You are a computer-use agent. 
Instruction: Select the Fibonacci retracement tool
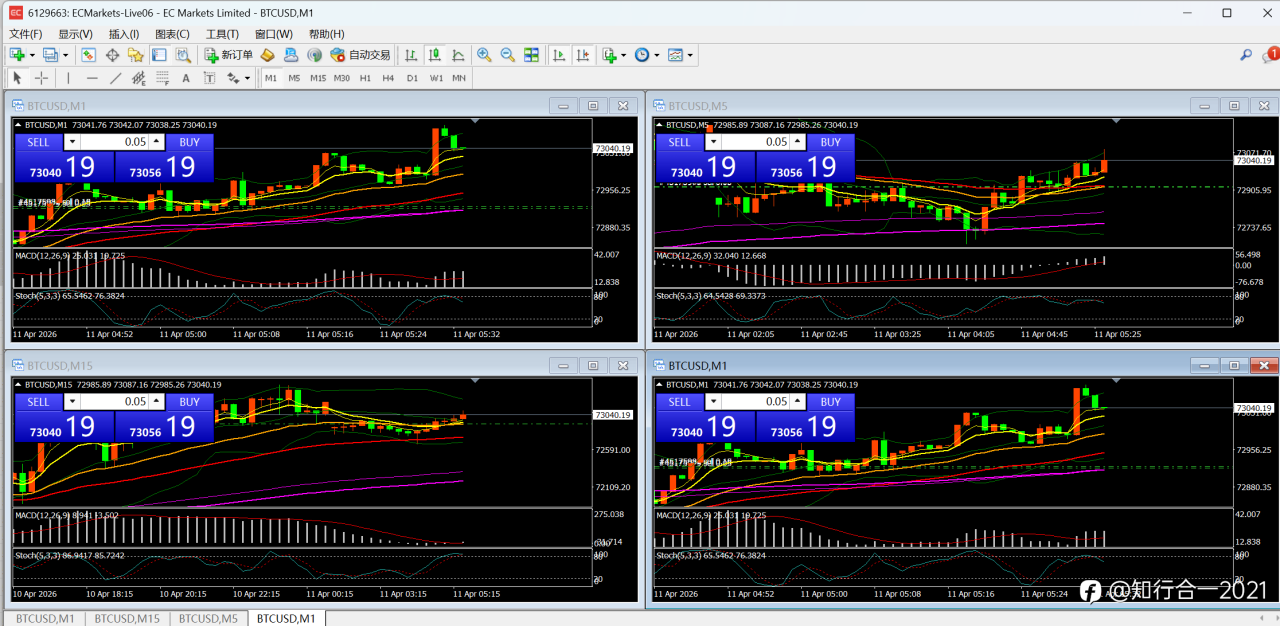162,78
